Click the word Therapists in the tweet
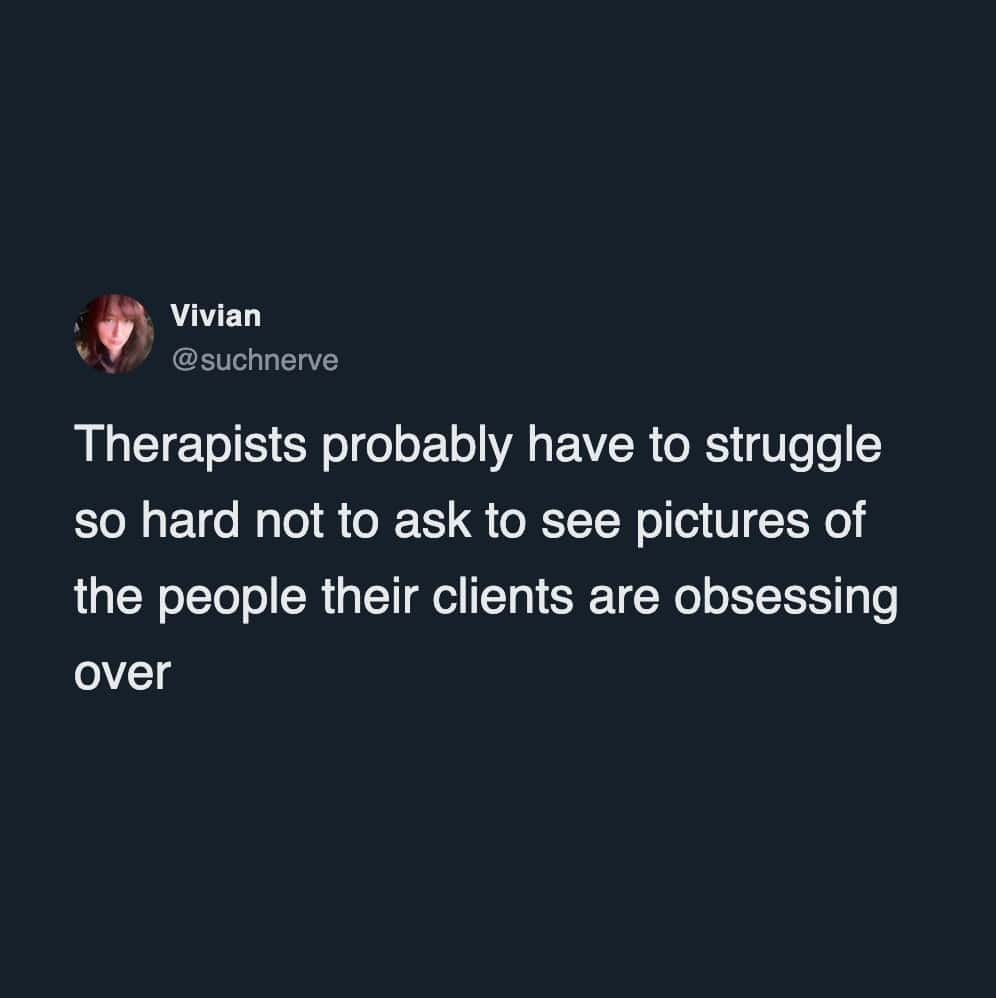 pos(190,446)
